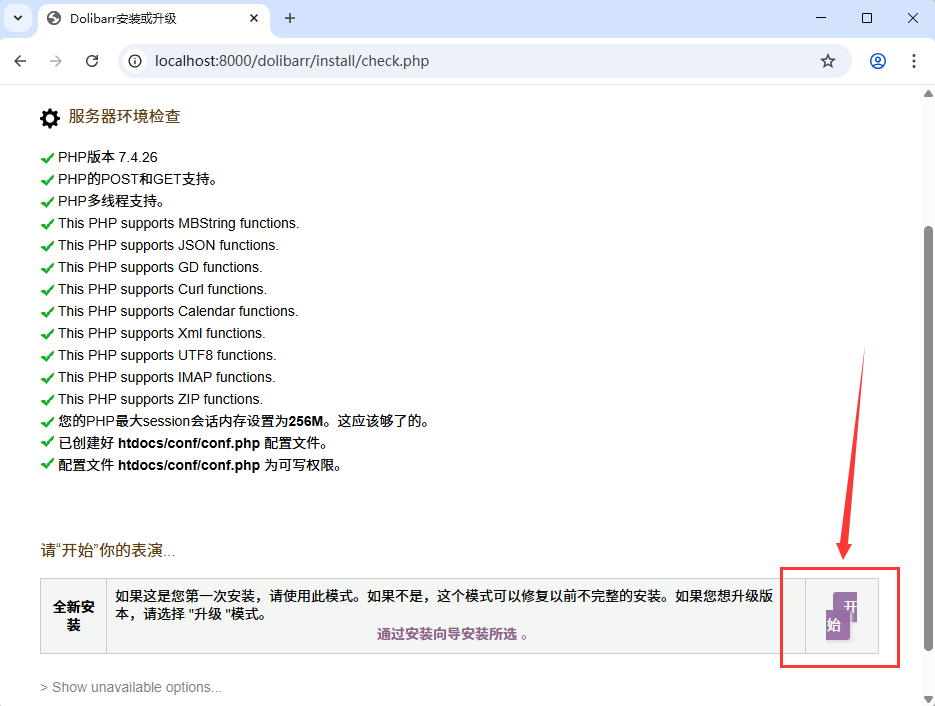The height and width of the screenshot is (706, 935).
Task: Click the MBString functions line
Action: (179, 224)
